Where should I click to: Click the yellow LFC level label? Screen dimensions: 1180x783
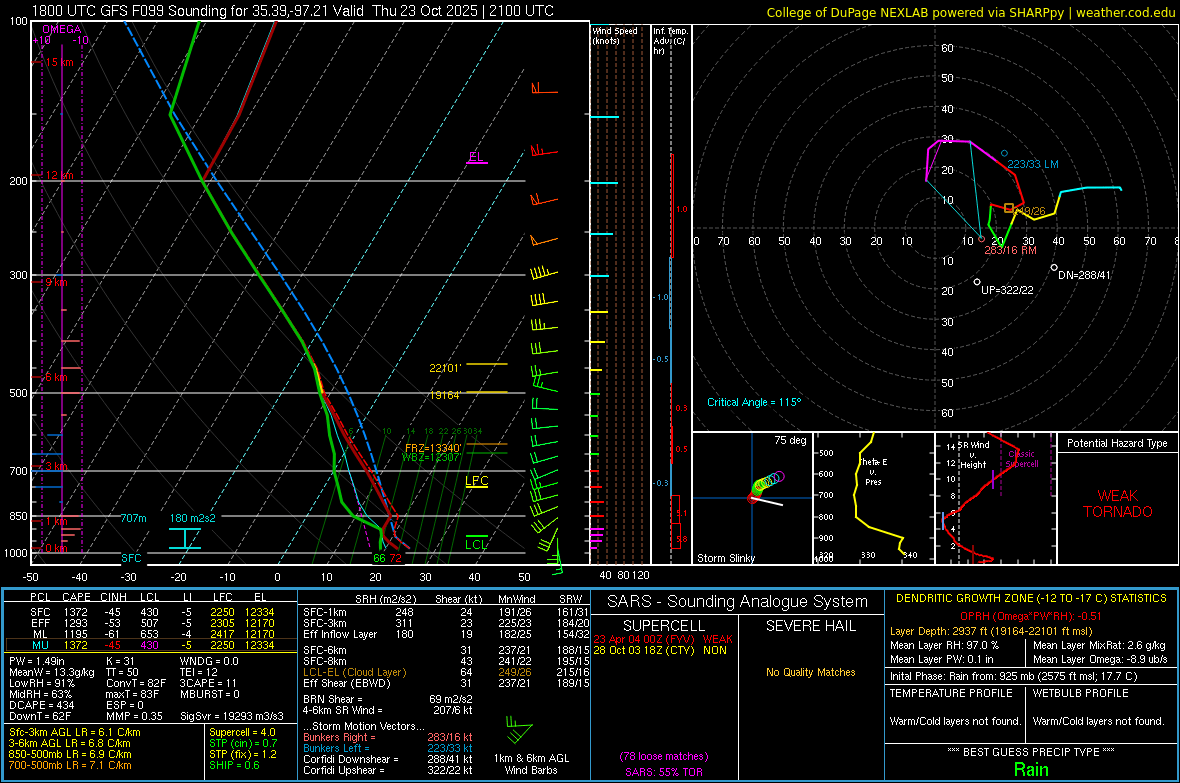click(x=476, y=481)
